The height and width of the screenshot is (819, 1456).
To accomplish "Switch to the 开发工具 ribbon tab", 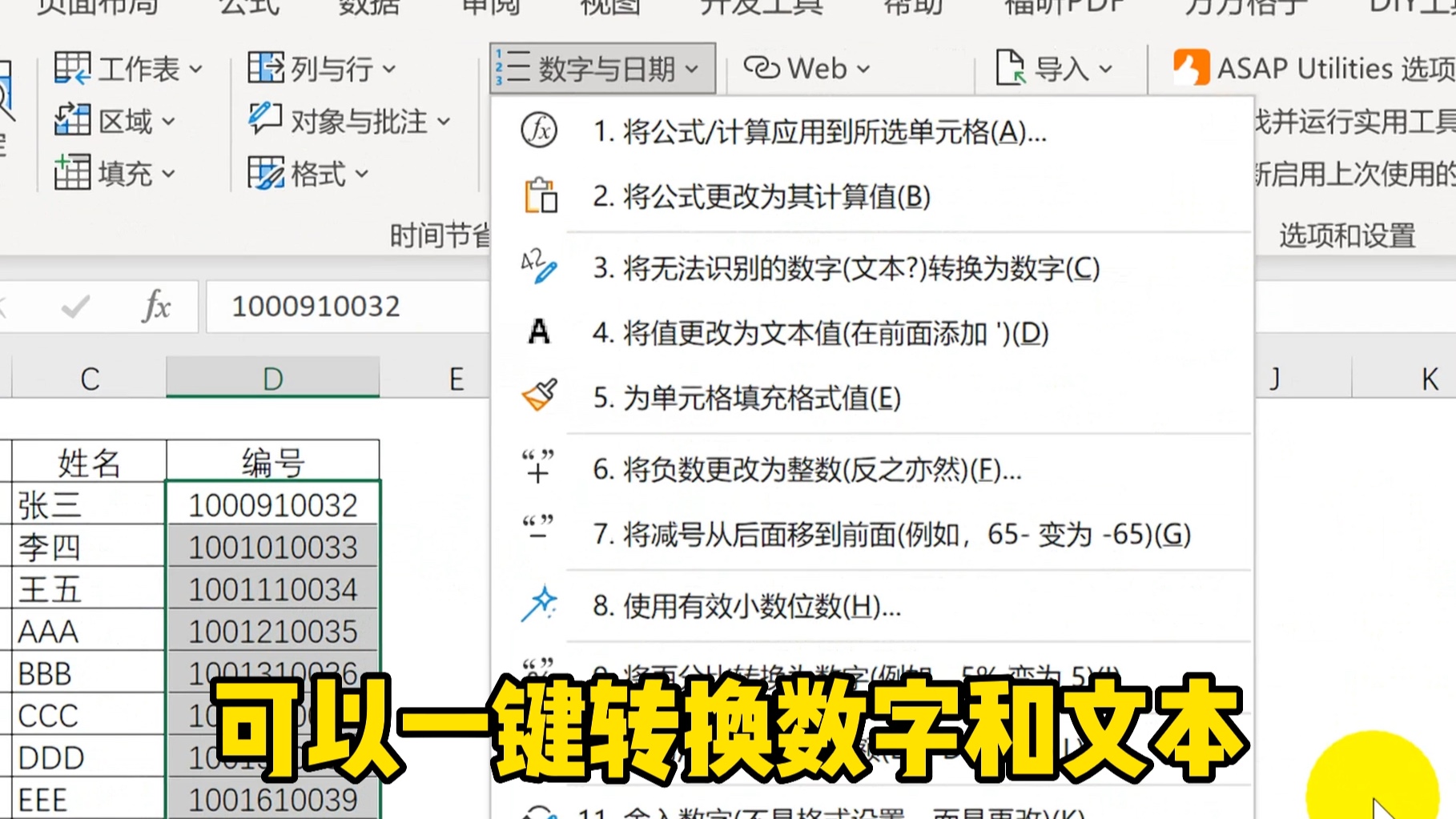I will point(761,6).
